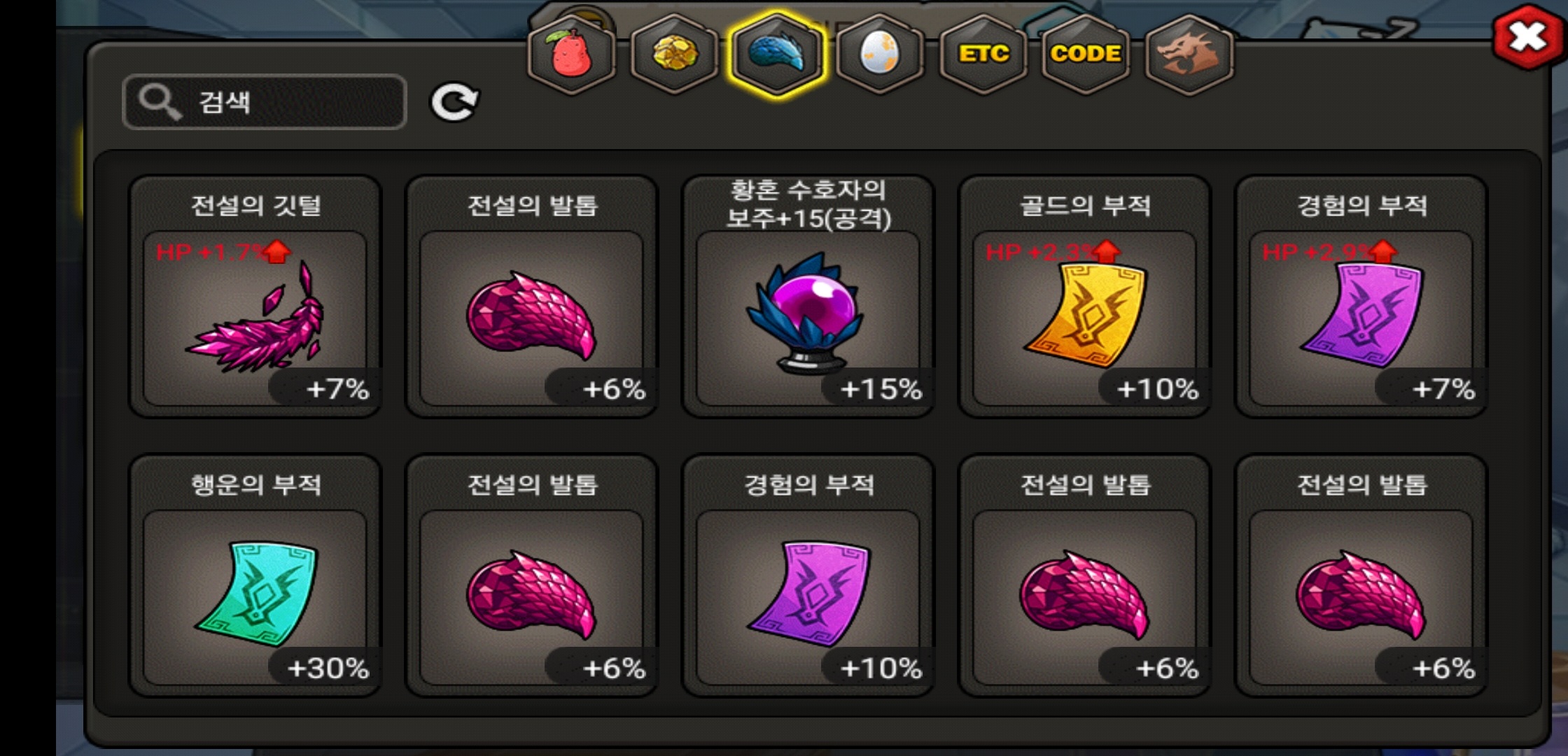Select the 경험의 부적 +7% purple charm
Screen dimensions: 1568x756
[x=1361, y=297]
